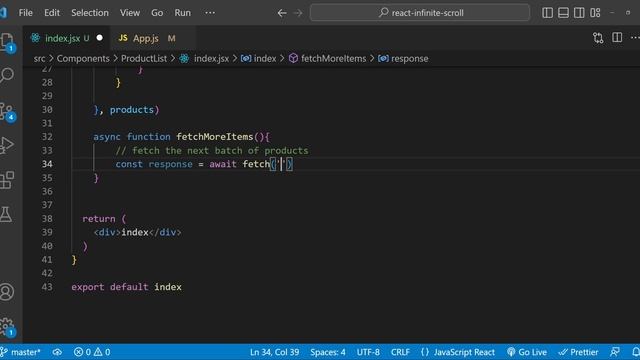The image size is (640, 360).
Task: Change indentation via Spaces: 4
Action: [x=327, y=352]
